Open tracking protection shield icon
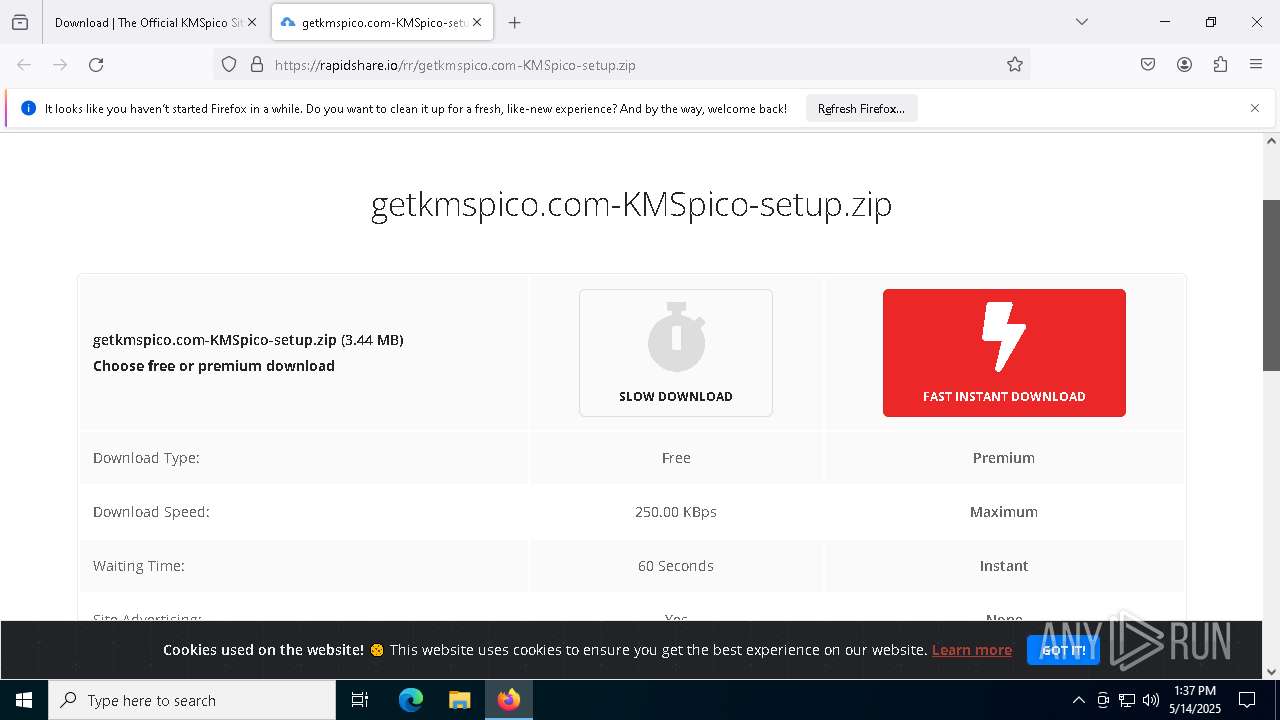Screen dimensions: 1280x720 pyautogui.click(x=229, y=65)
